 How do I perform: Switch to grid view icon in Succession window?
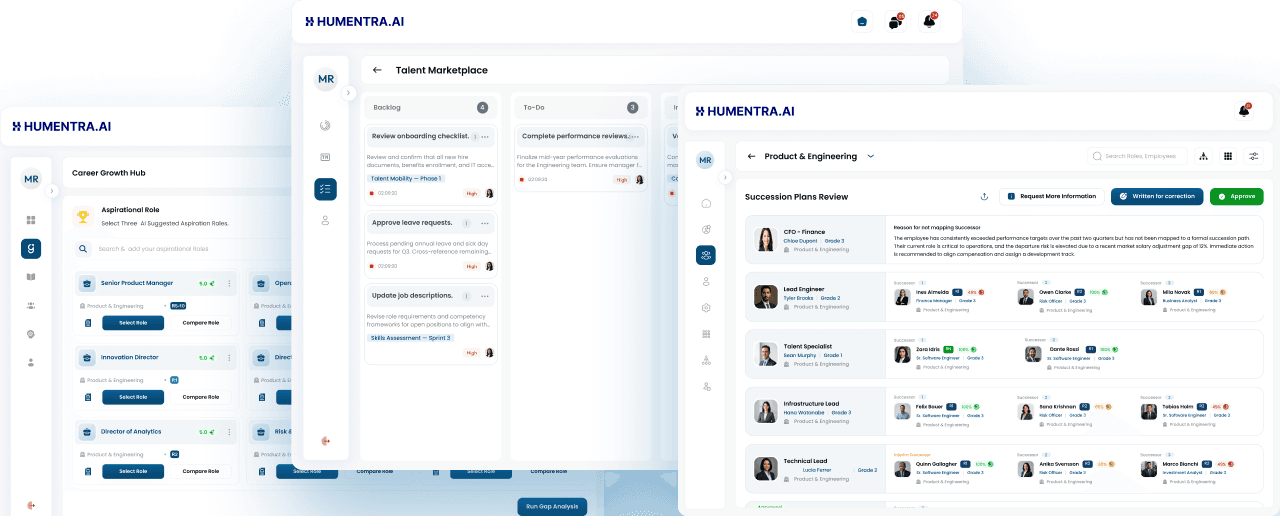tap(1228, 156)
